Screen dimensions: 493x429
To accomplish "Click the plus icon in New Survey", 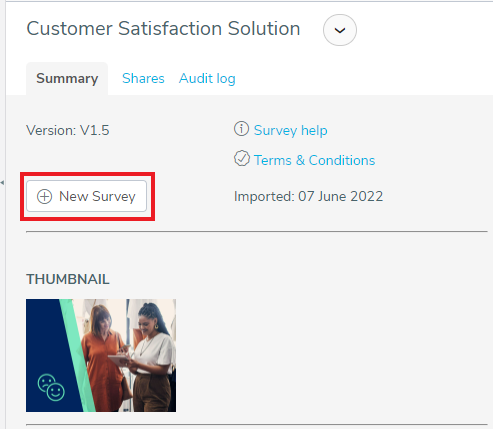I will coord(44,196).
